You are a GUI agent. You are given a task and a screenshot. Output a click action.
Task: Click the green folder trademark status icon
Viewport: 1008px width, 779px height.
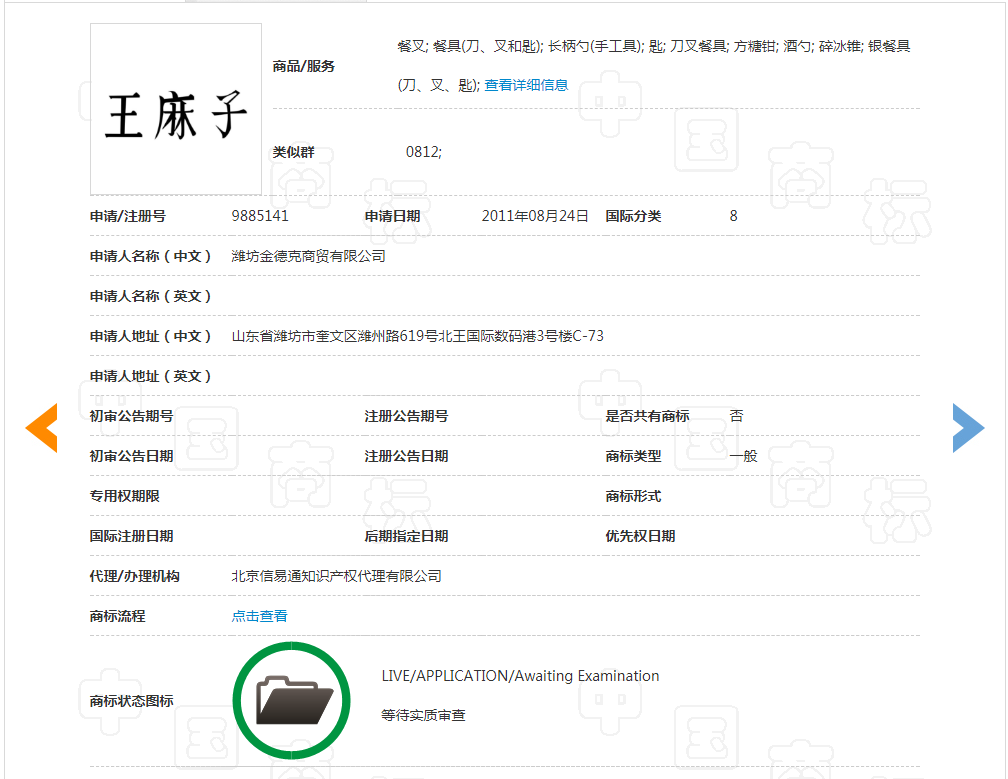pyautogui.click(x=291, y=701)
